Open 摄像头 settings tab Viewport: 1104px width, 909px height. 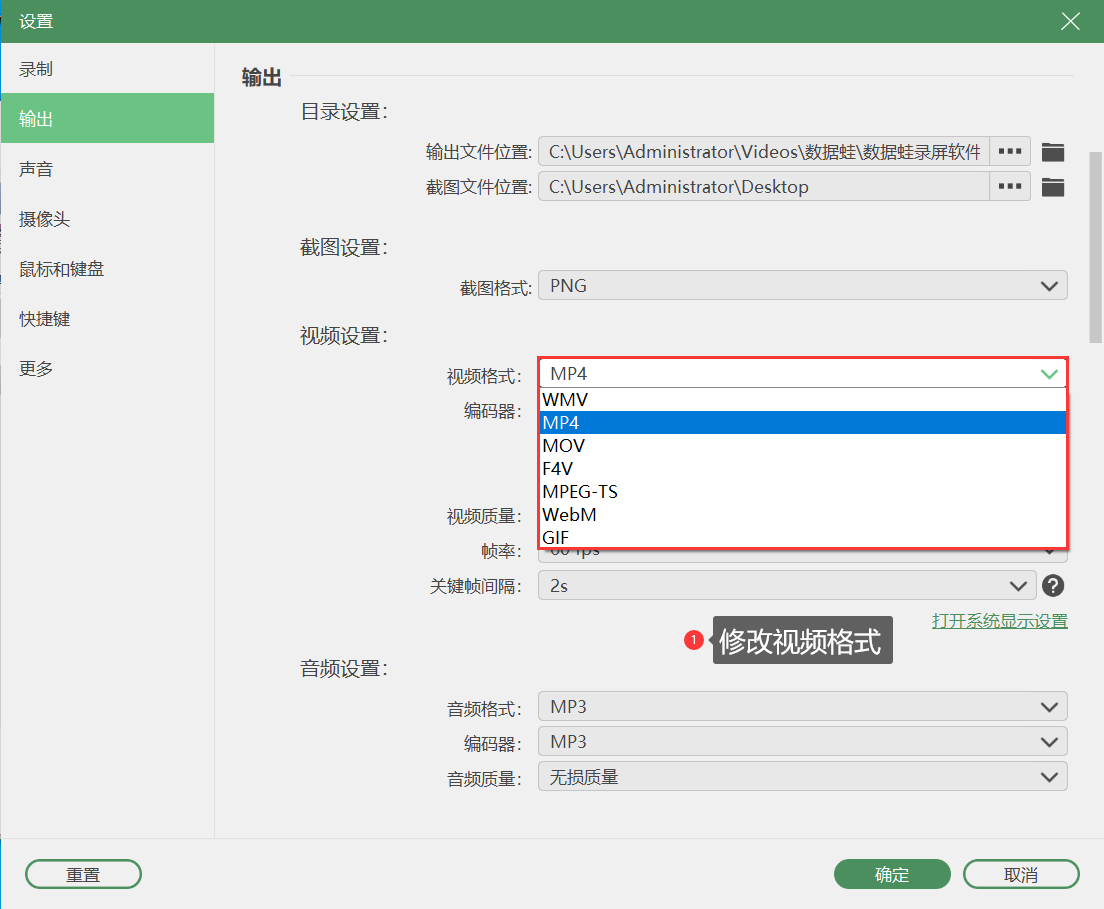point(107,219)
